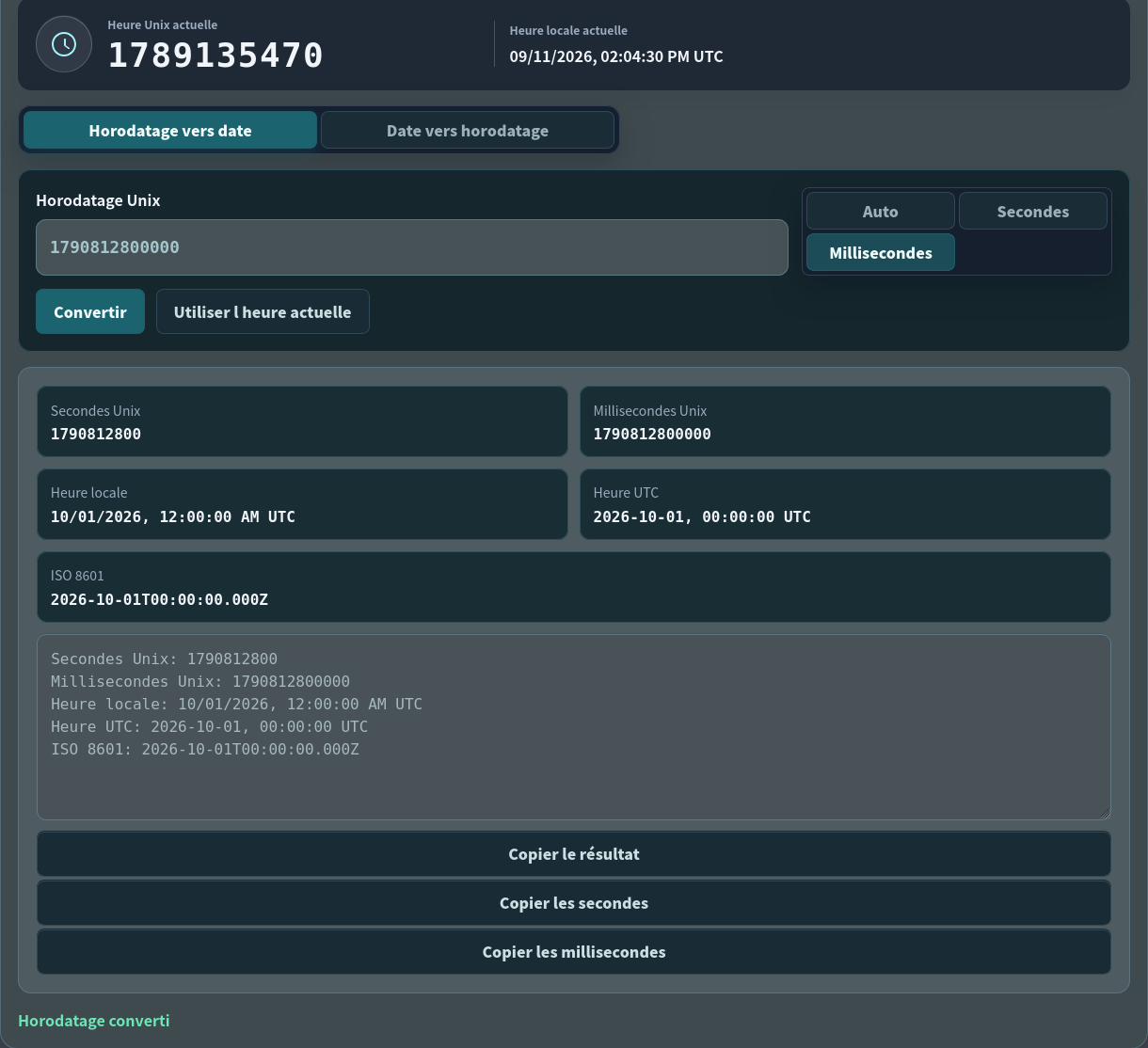The image size is (1148, 1048).
Task: Switch to the Horodatage vers date tab
Action: point(170,130)
